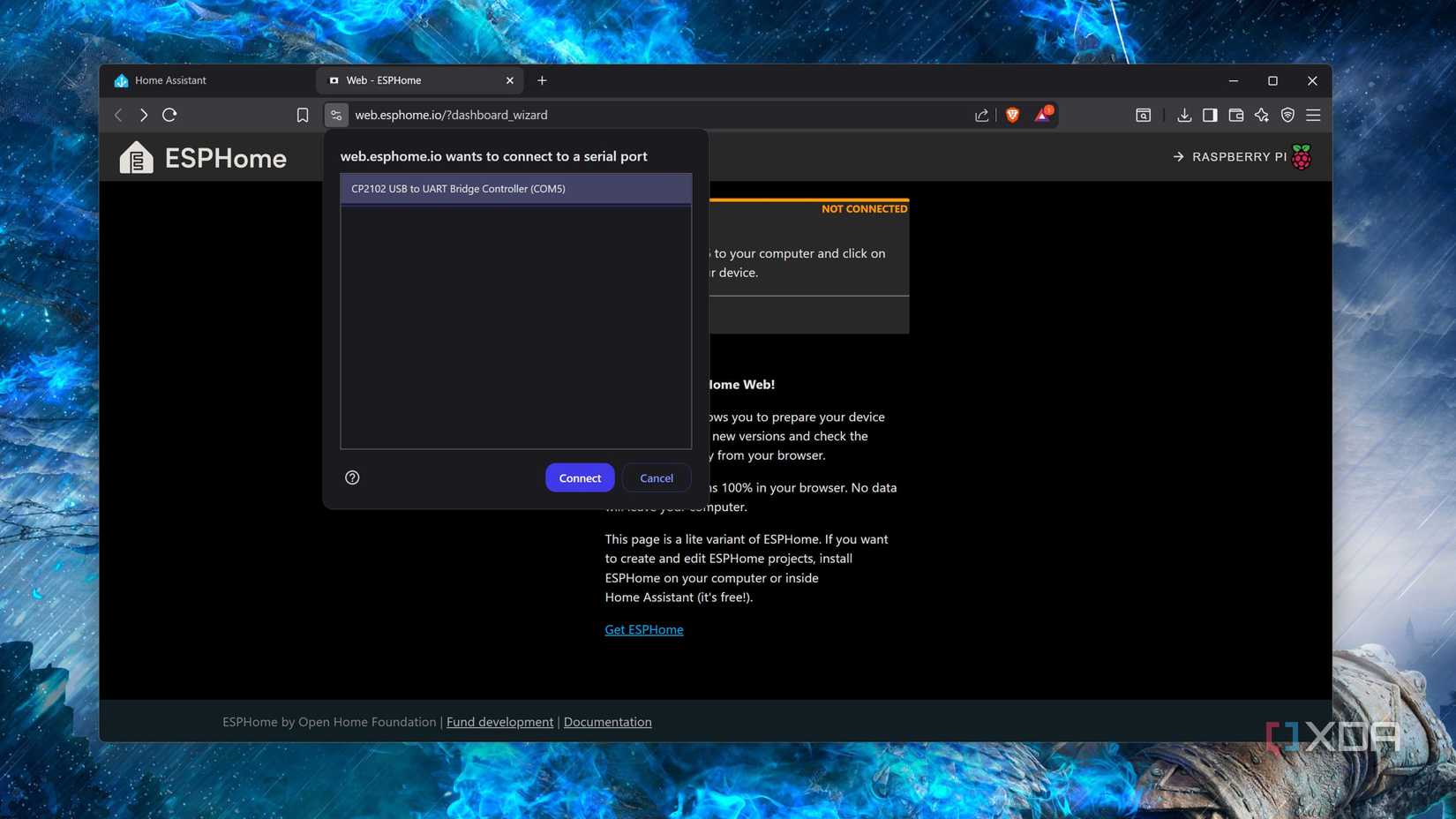Bookmark this page with the bookmark icon
Viewport: 1456px width, 819px height.
(303, 115)
